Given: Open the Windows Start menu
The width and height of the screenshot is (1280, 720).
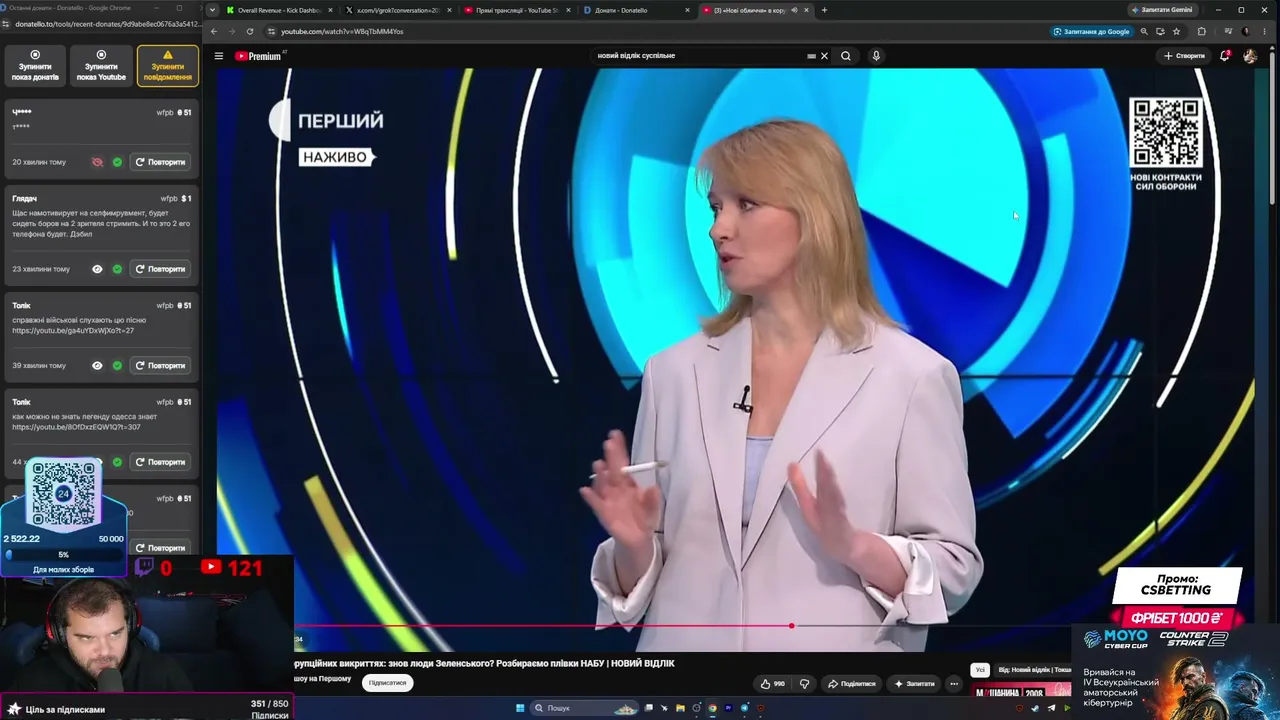Looking at the screenshot, I should click(x=520, y=708).
